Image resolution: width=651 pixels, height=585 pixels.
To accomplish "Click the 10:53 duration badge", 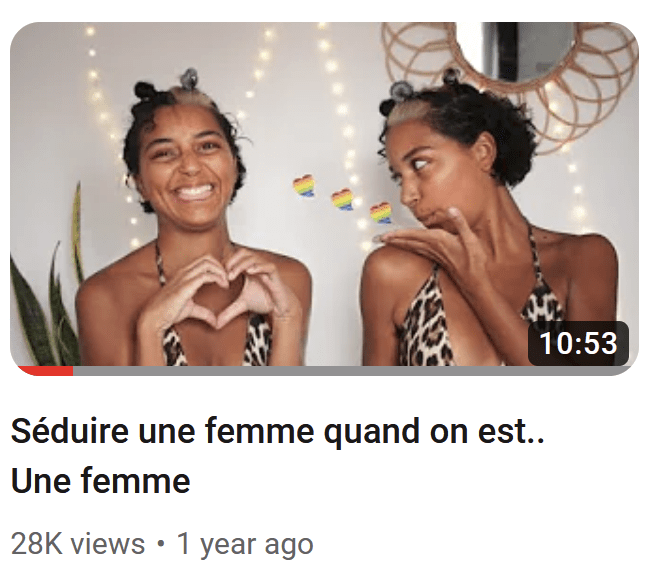I will [x=578, y=344].
